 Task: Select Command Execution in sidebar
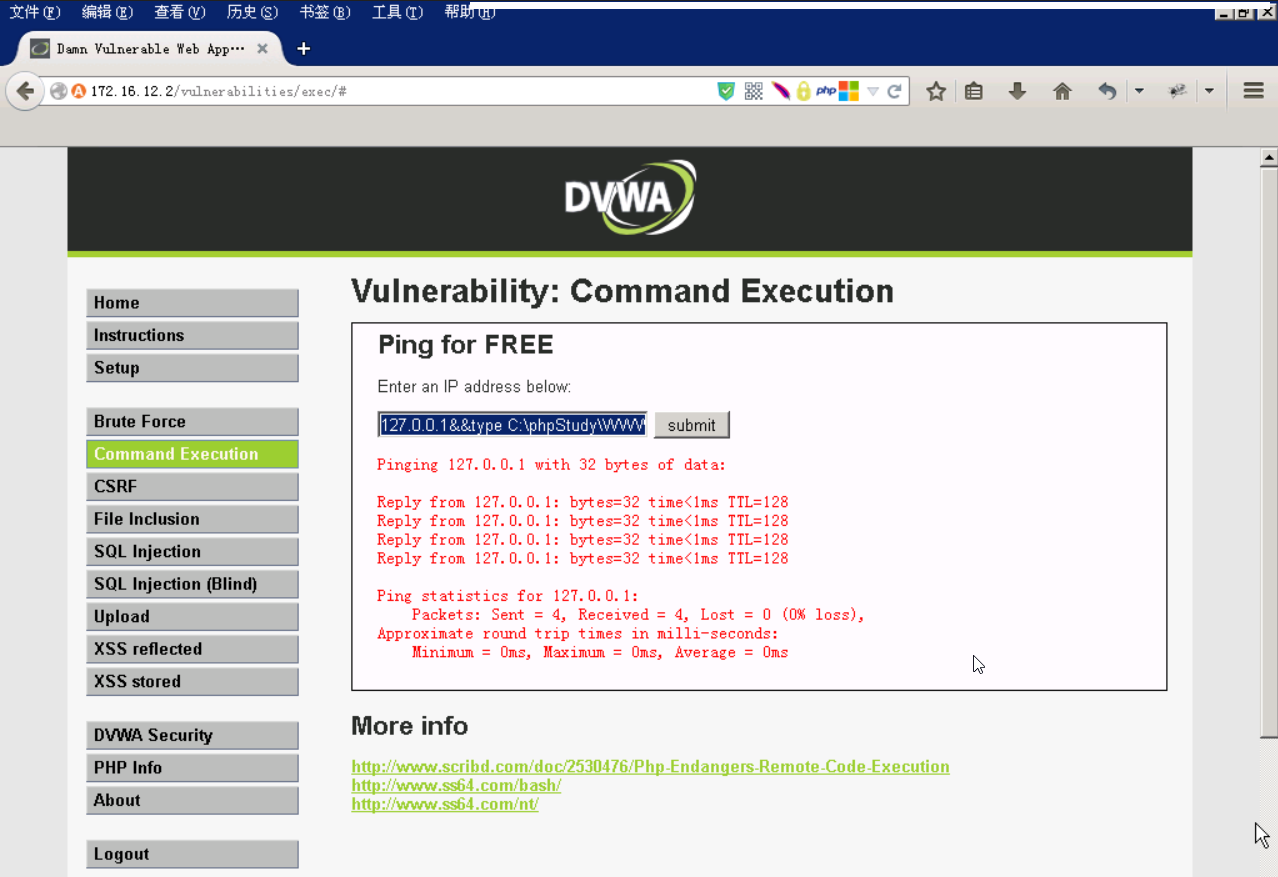click(x=192, y=454)
